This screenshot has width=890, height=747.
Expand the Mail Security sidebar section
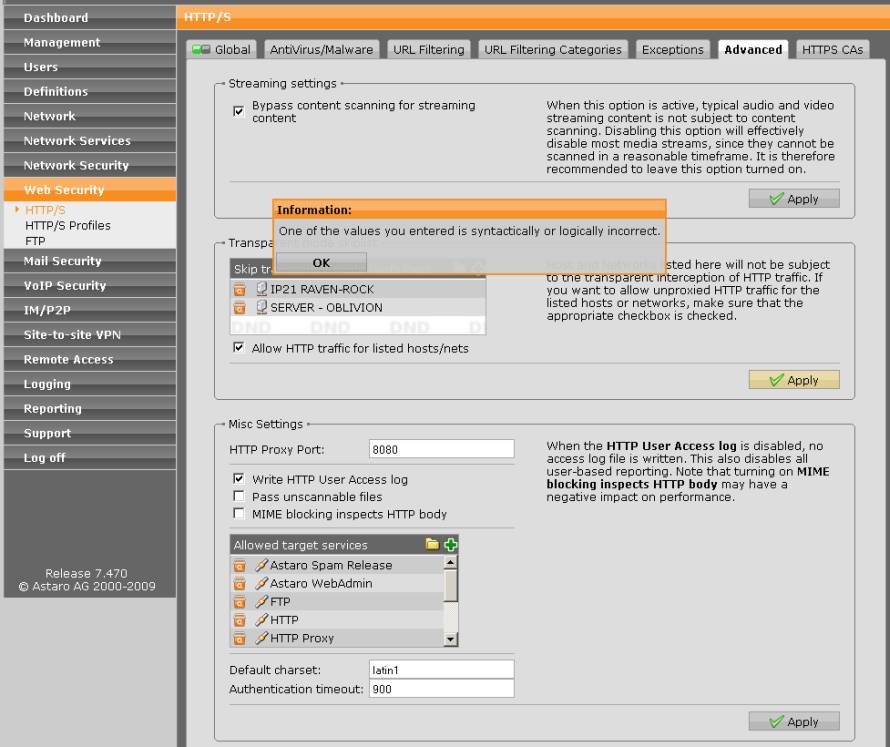[63, 261]
